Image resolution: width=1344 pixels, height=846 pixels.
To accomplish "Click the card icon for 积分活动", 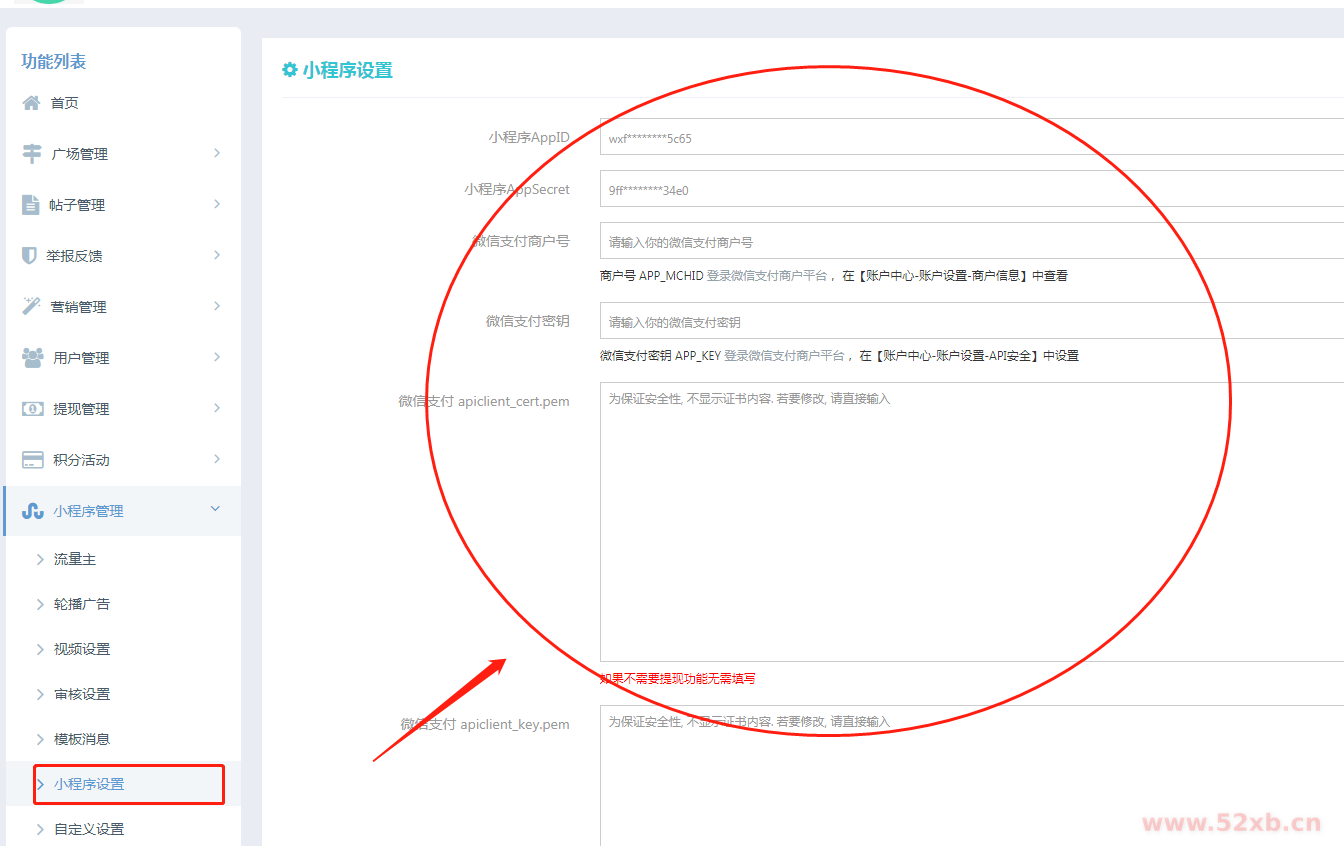I will click(x=32, y=460).
